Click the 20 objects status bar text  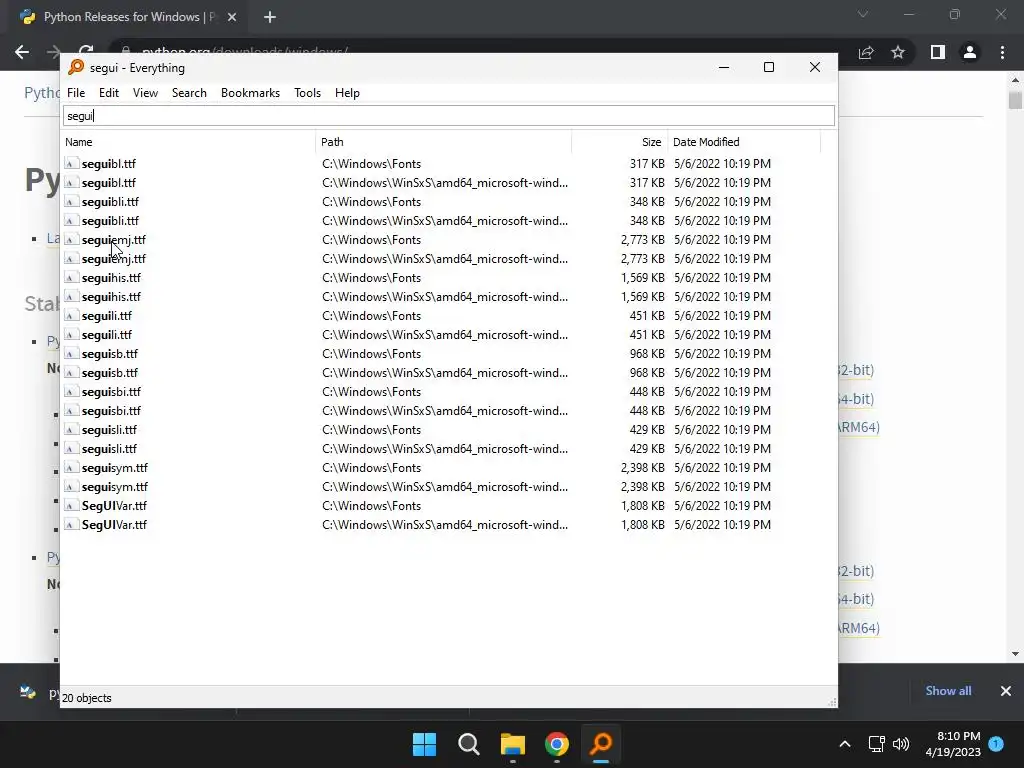click(x=86, y=697)
